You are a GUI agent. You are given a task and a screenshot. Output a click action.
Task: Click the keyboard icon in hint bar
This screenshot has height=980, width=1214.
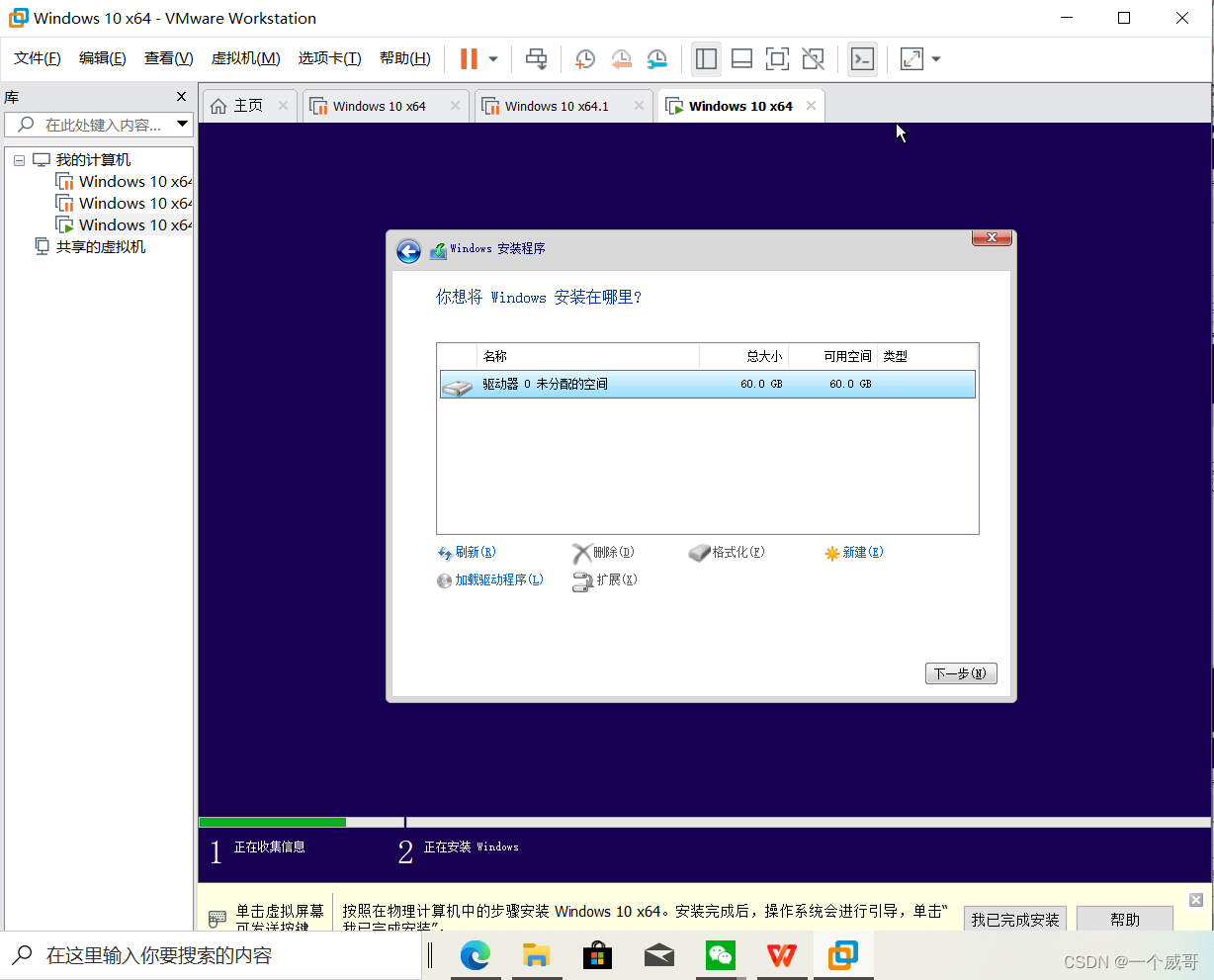(217, 919)
